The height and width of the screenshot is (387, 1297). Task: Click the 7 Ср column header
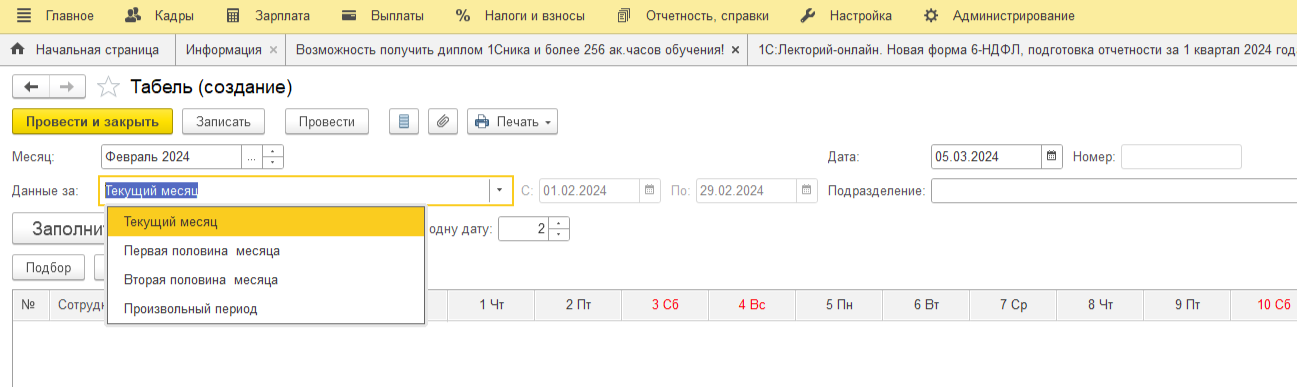click(1013, 304)
